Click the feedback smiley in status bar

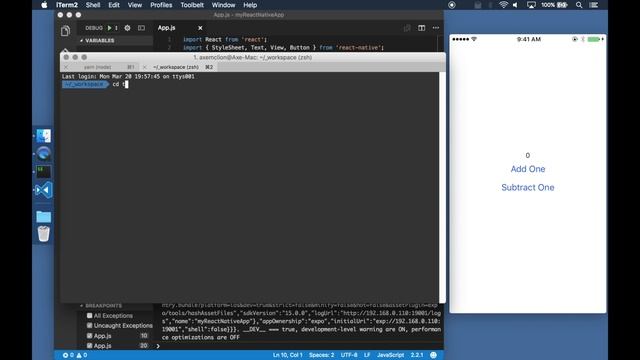point(433,355)
